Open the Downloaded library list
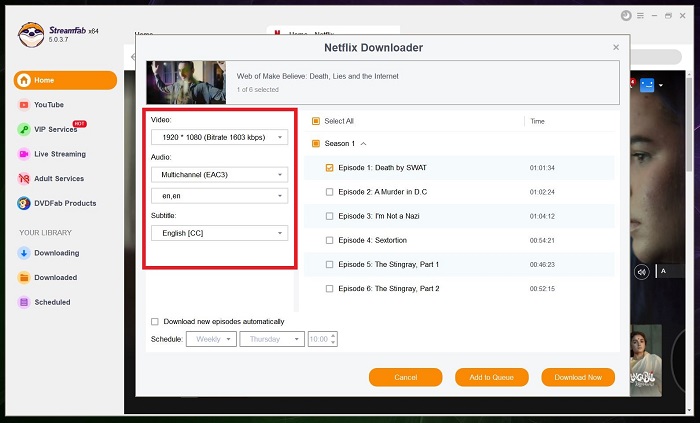 coord(55,278)
